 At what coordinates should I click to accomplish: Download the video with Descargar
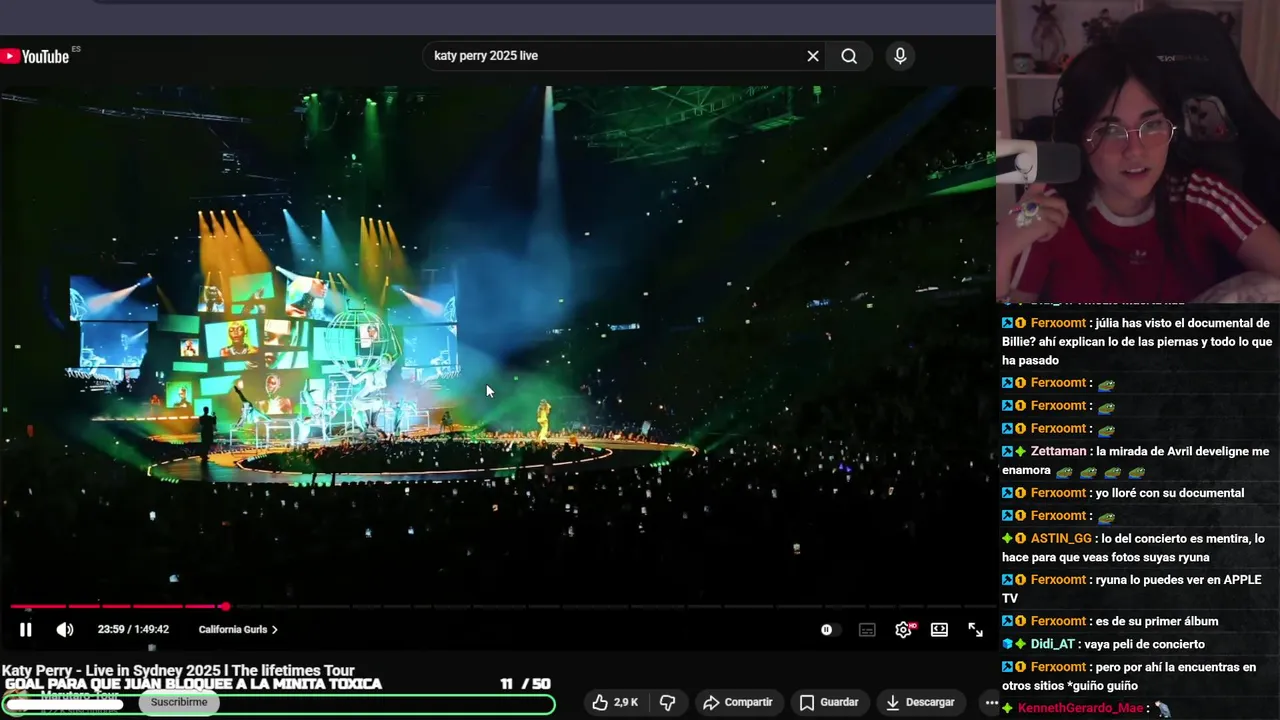coord(920,702)
